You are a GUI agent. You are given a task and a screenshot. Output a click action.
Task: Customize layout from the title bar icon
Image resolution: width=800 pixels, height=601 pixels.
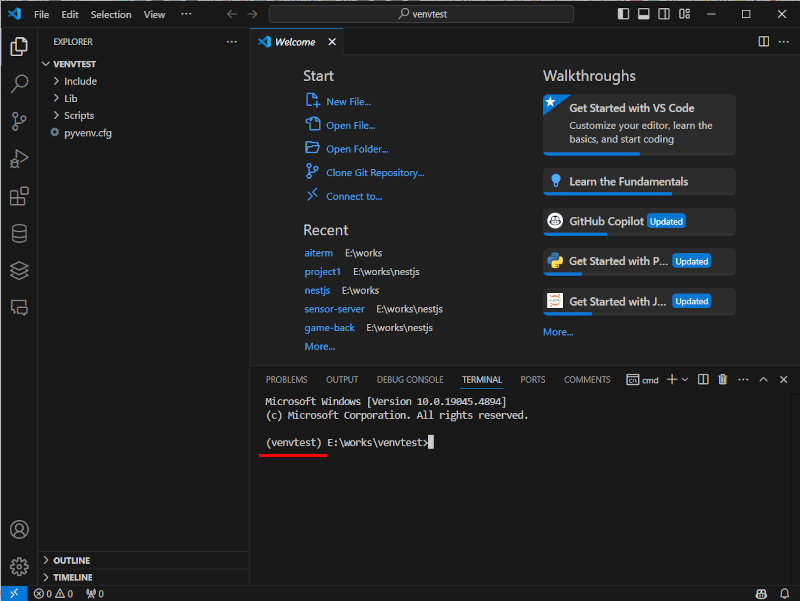tap(684, 14)
